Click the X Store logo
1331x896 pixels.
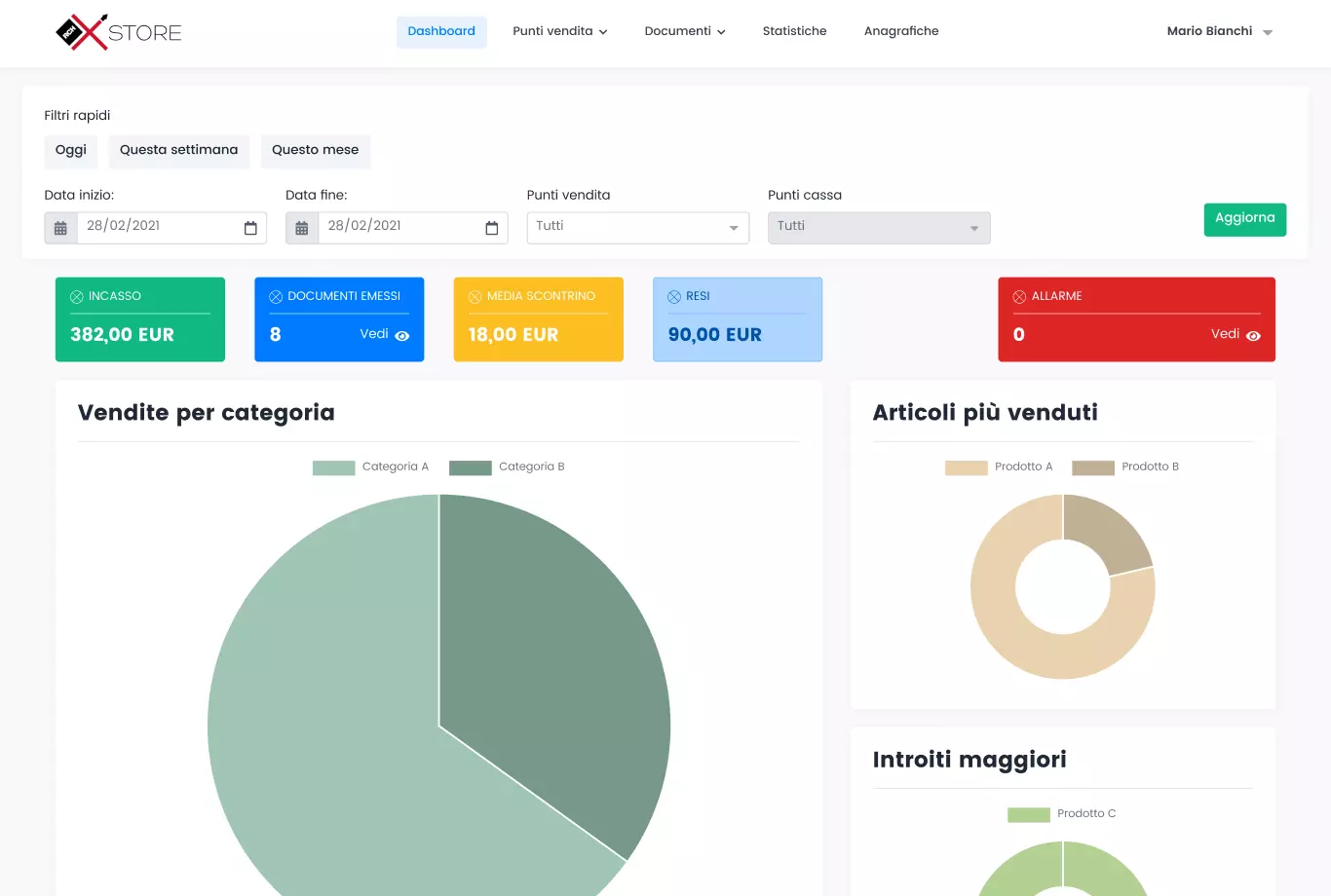[118, 32]
